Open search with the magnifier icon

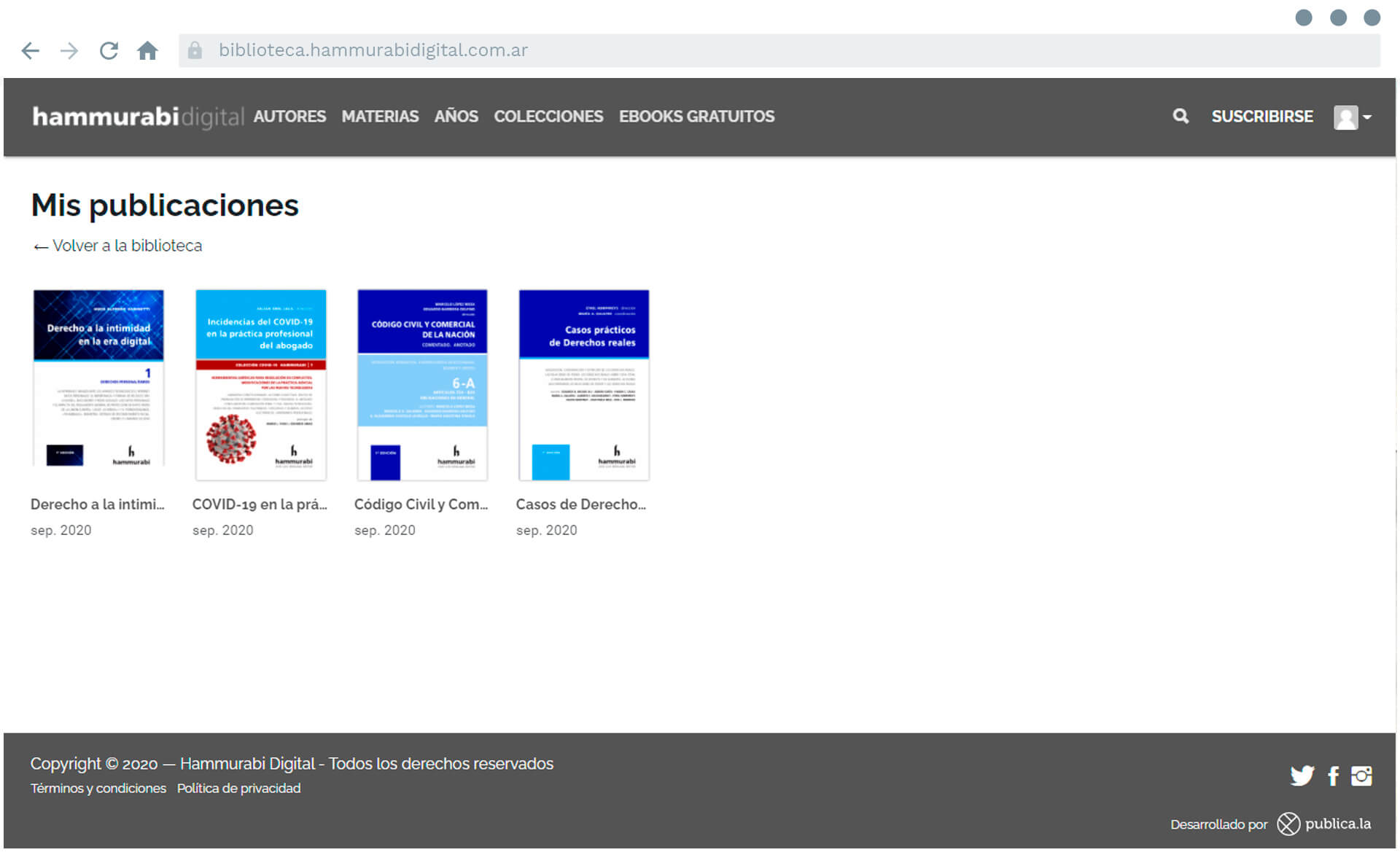click(1181, 116)
